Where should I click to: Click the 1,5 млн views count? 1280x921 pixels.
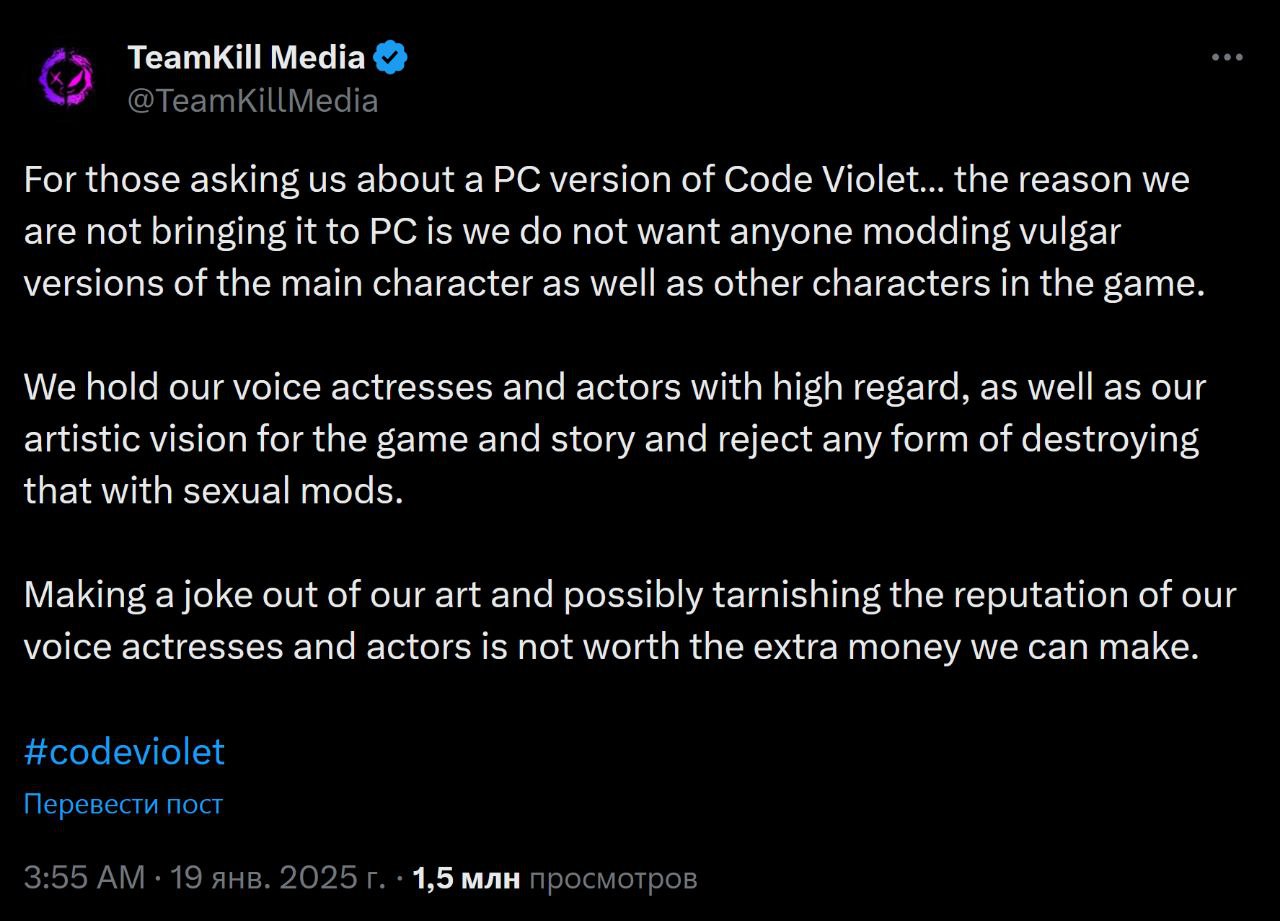(466, 878)
